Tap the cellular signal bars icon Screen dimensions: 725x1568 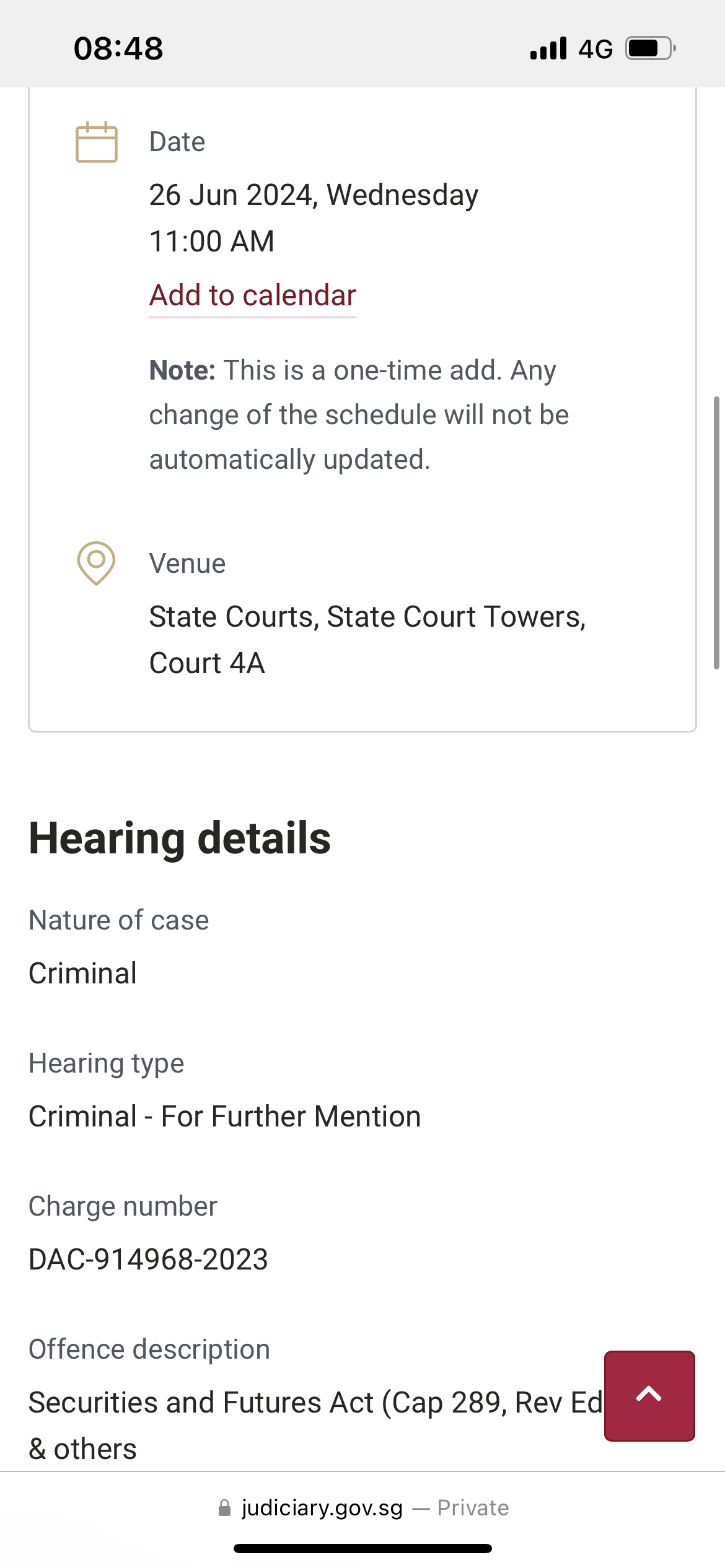[x=548, y=48]
